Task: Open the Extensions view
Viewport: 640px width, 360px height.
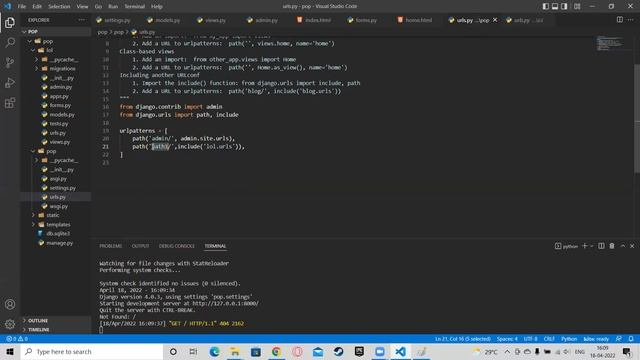Action: click(x=10, y=103)
